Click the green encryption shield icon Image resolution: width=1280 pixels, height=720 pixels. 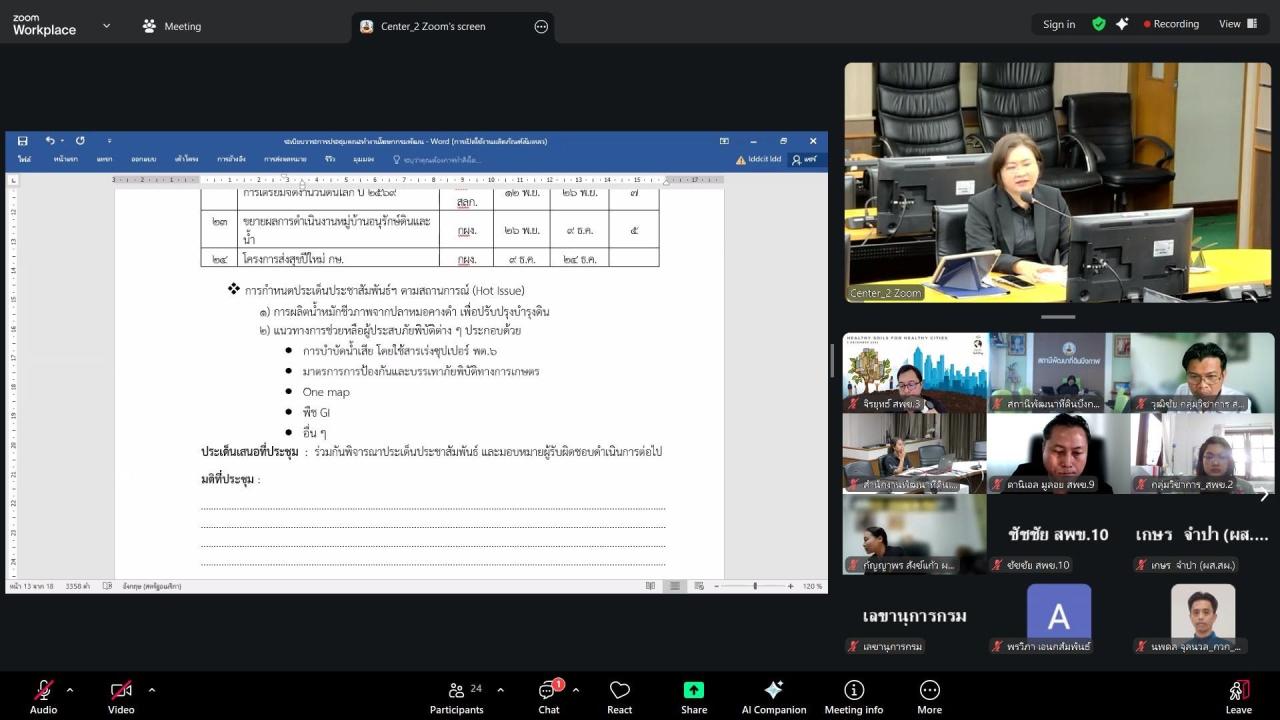(x=1099, y=24)
